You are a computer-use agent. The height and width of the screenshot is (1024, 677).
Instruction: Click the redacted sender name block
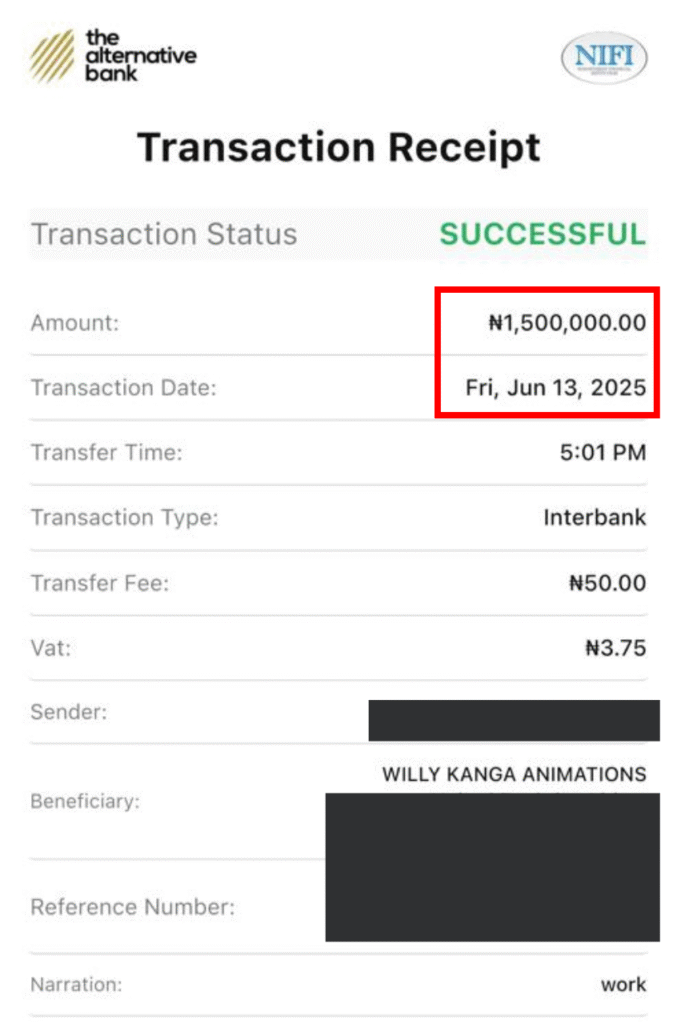click(513, 720)
